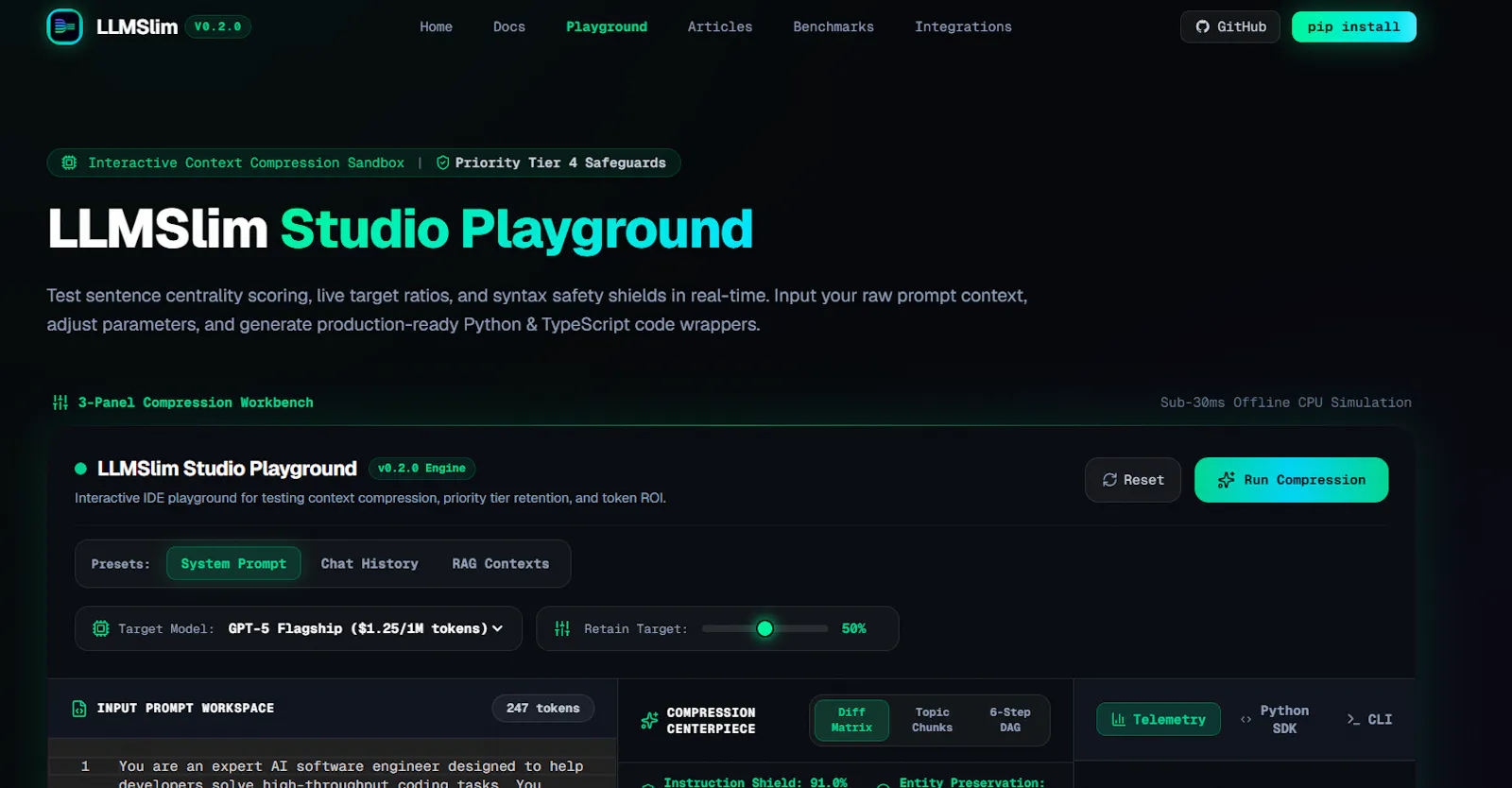The width and height of the screenshot is (1512, 788).
Task: Open the Articles section
Action: tap(720, 26)
